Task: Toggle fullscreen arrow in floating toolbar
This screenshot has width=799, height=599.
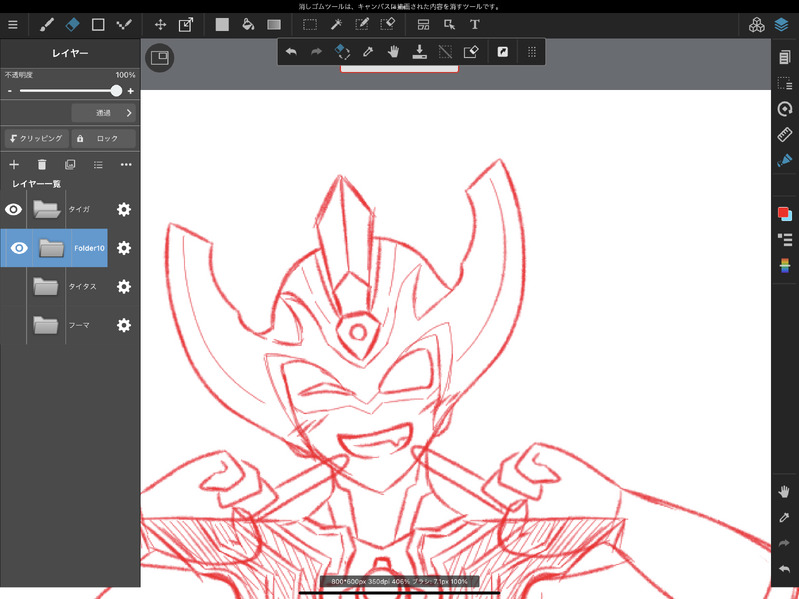Action: pyautogui.click(x=502, y=51)
